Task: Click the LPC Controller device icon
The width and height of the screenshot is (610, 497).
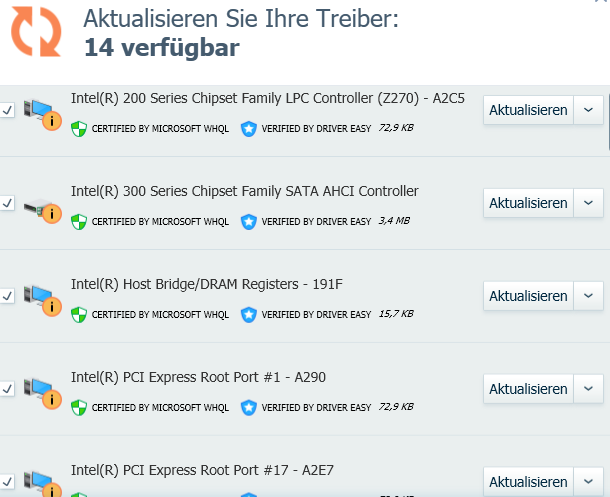Action: point(42,114)
